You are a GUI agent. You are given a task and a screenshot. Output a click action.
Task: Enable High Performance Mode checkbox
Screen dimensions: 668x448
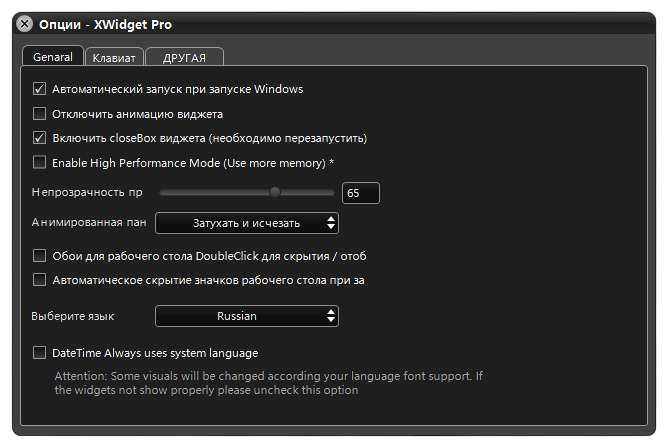coord(40,162)
